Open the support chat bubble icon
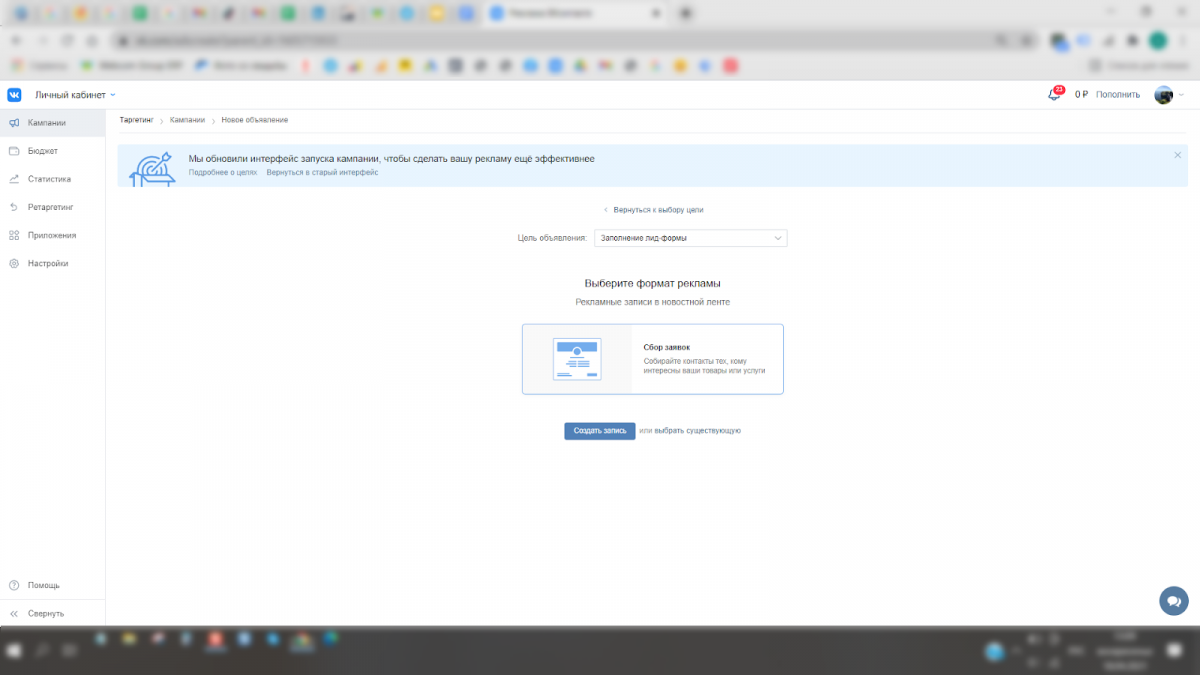This screenshot has height=675, width=1200. pyautogui.click(x=1173, y=601)
